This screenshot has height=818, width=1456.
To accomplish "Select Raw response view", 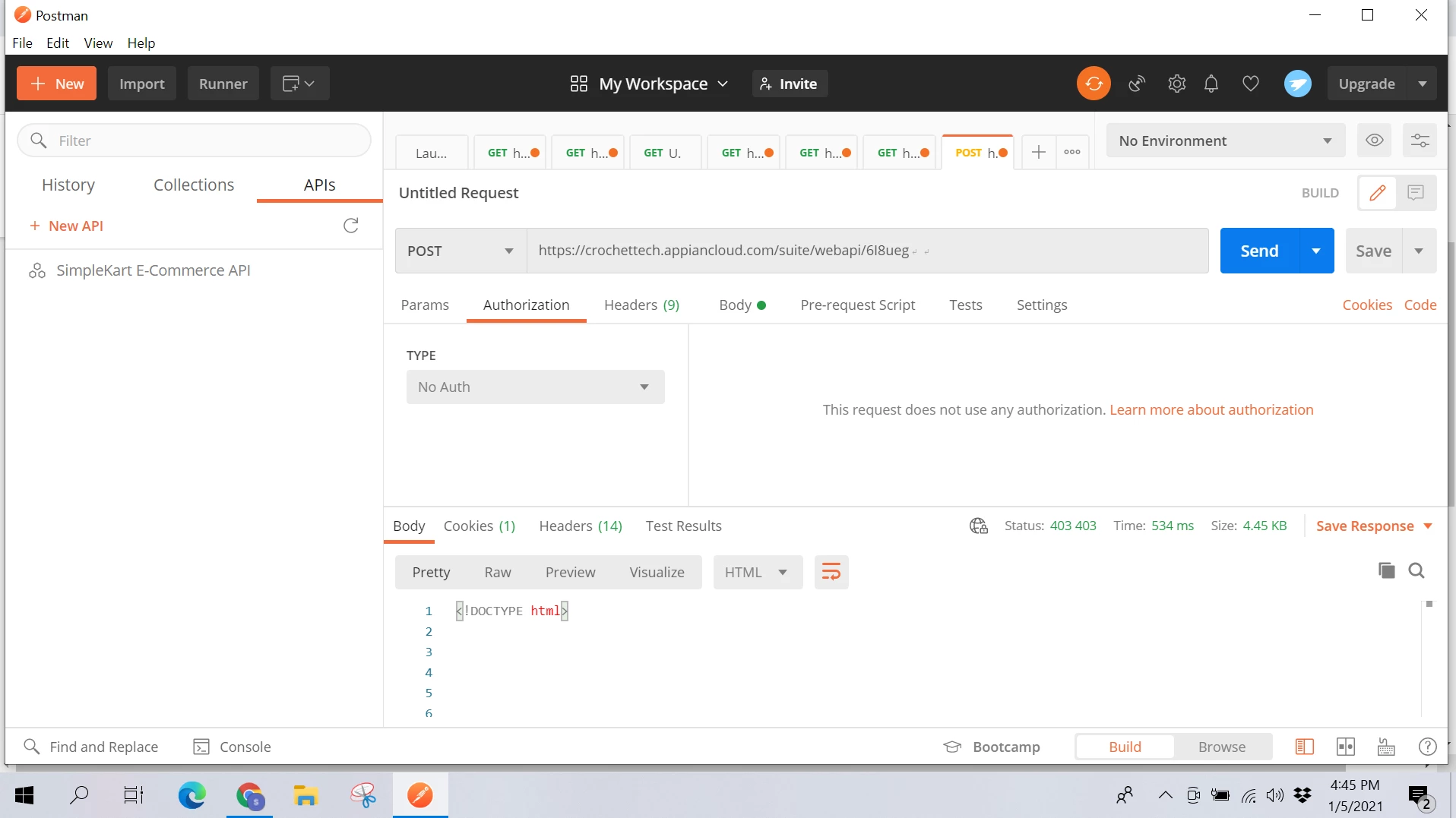I will 498,572.
